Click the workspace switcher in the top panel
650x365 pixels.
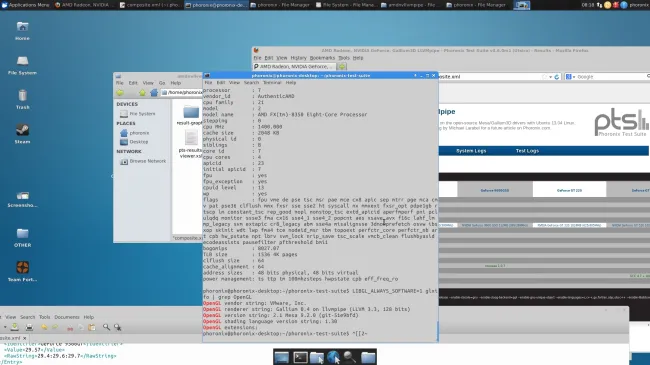click(x=521, y=5)
